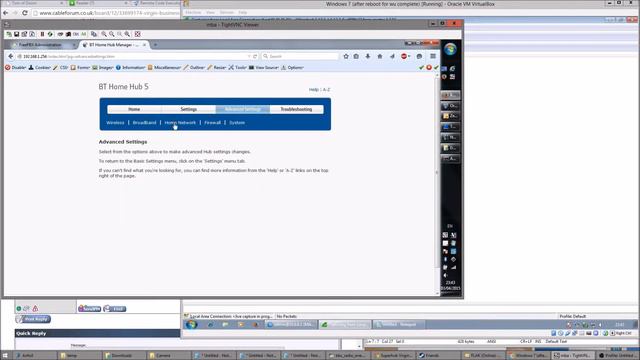Toggle the Alt key button in TightVNC toolbar
Image resolution: width=640 pixels, height=360 pixels.
click(x=83, y=34)
